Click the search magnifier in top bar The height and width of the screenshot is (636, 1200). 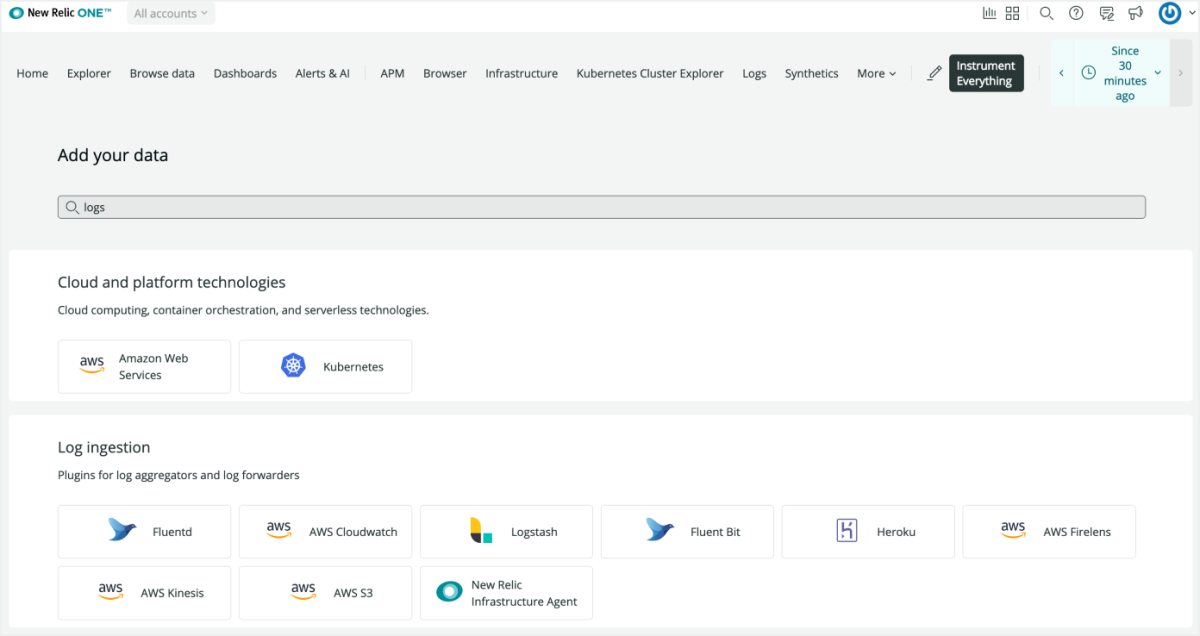pos(1046,13)
